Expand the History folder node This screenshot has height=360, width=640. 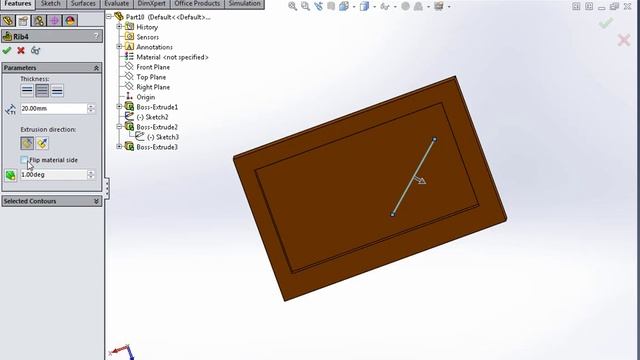coord(119,27)
